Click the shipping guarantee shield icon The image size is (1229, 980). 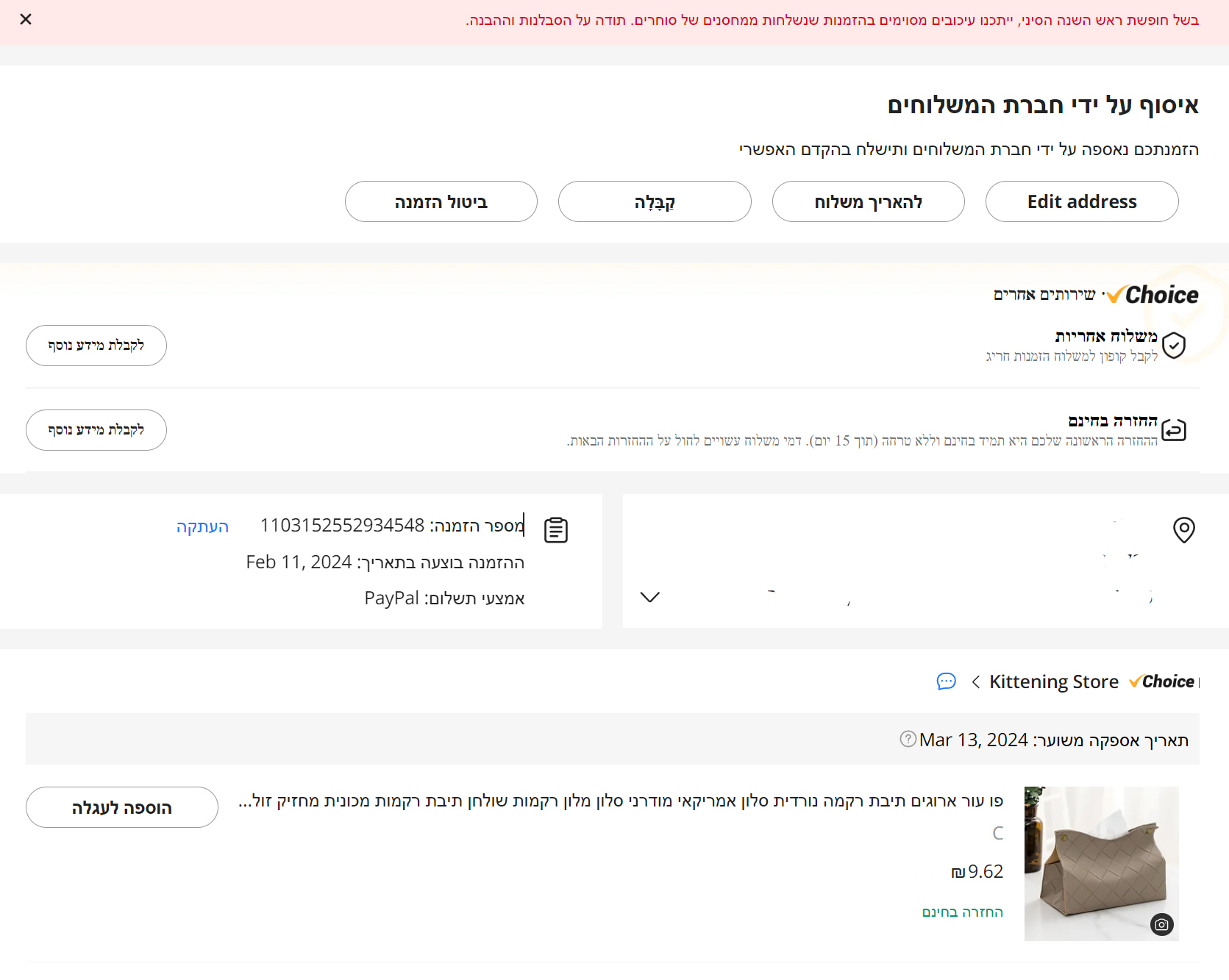(1174, 345)
